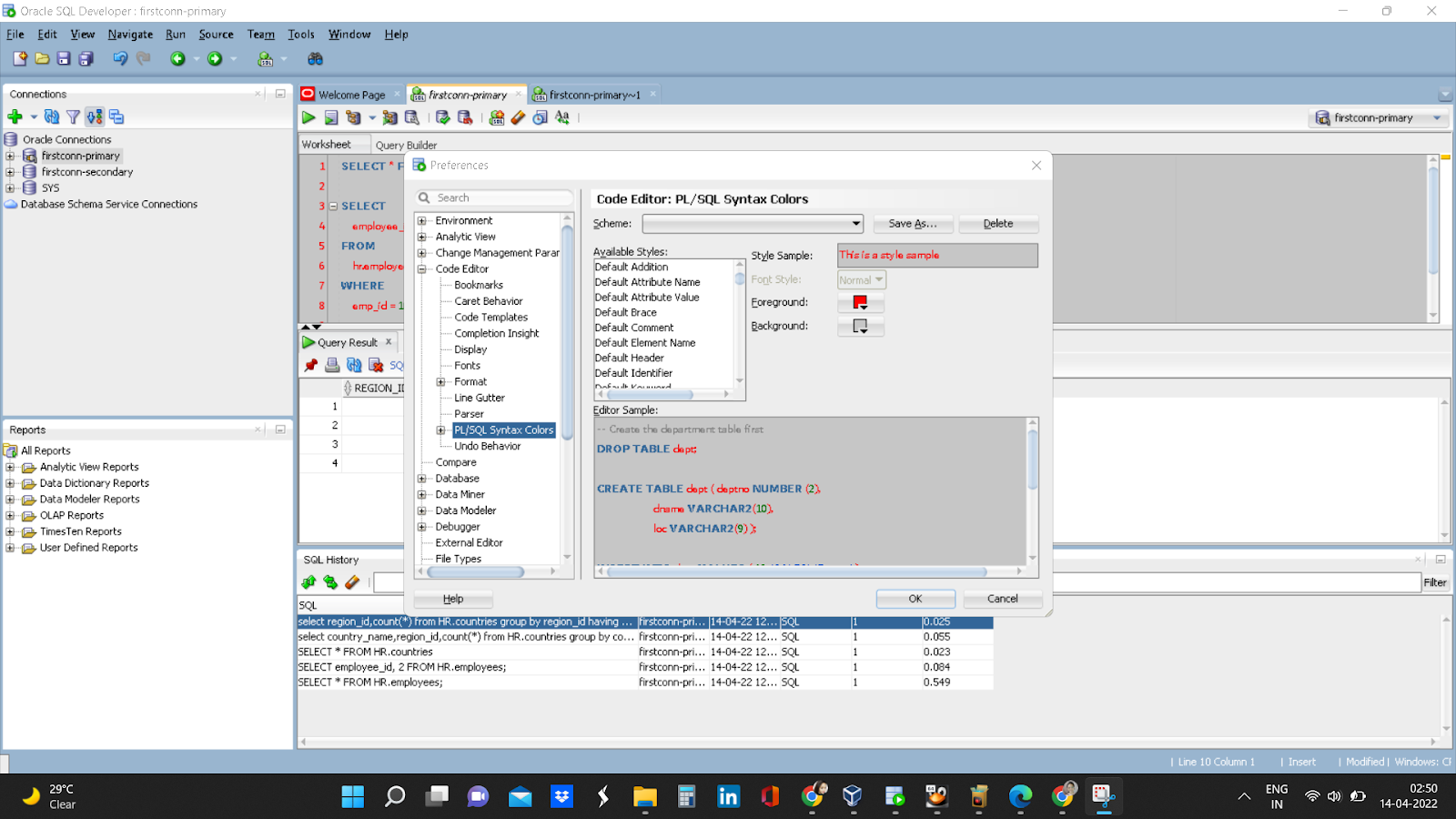Viewport: 1456px width, 819px height.
Task: Click the Run Statement green play icon
Action: 308,117
